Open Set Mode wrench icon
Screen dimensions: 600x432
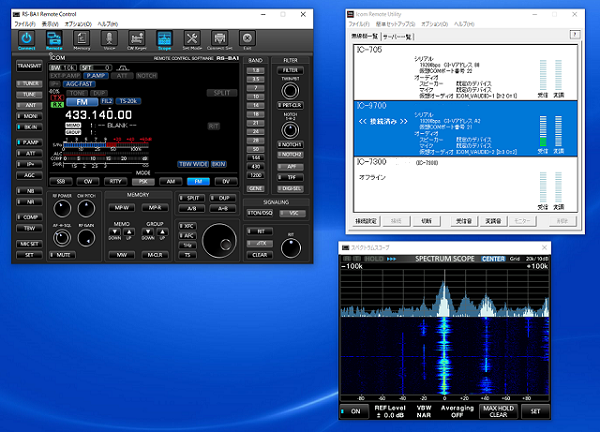pyautogui.click(x=192, y=39)
